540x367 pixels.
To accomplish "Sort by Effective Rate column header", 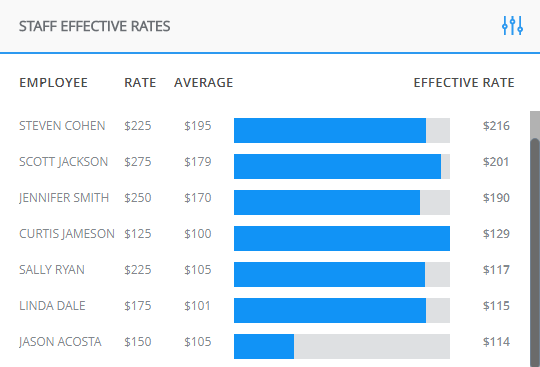I will coord(464,83).
